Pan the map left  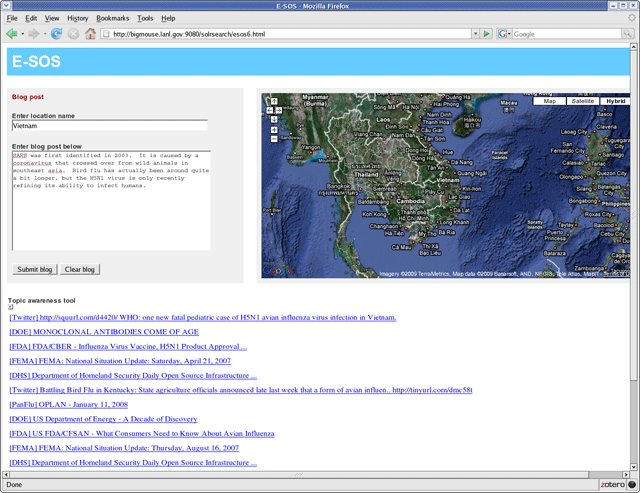tap(270, 111)
